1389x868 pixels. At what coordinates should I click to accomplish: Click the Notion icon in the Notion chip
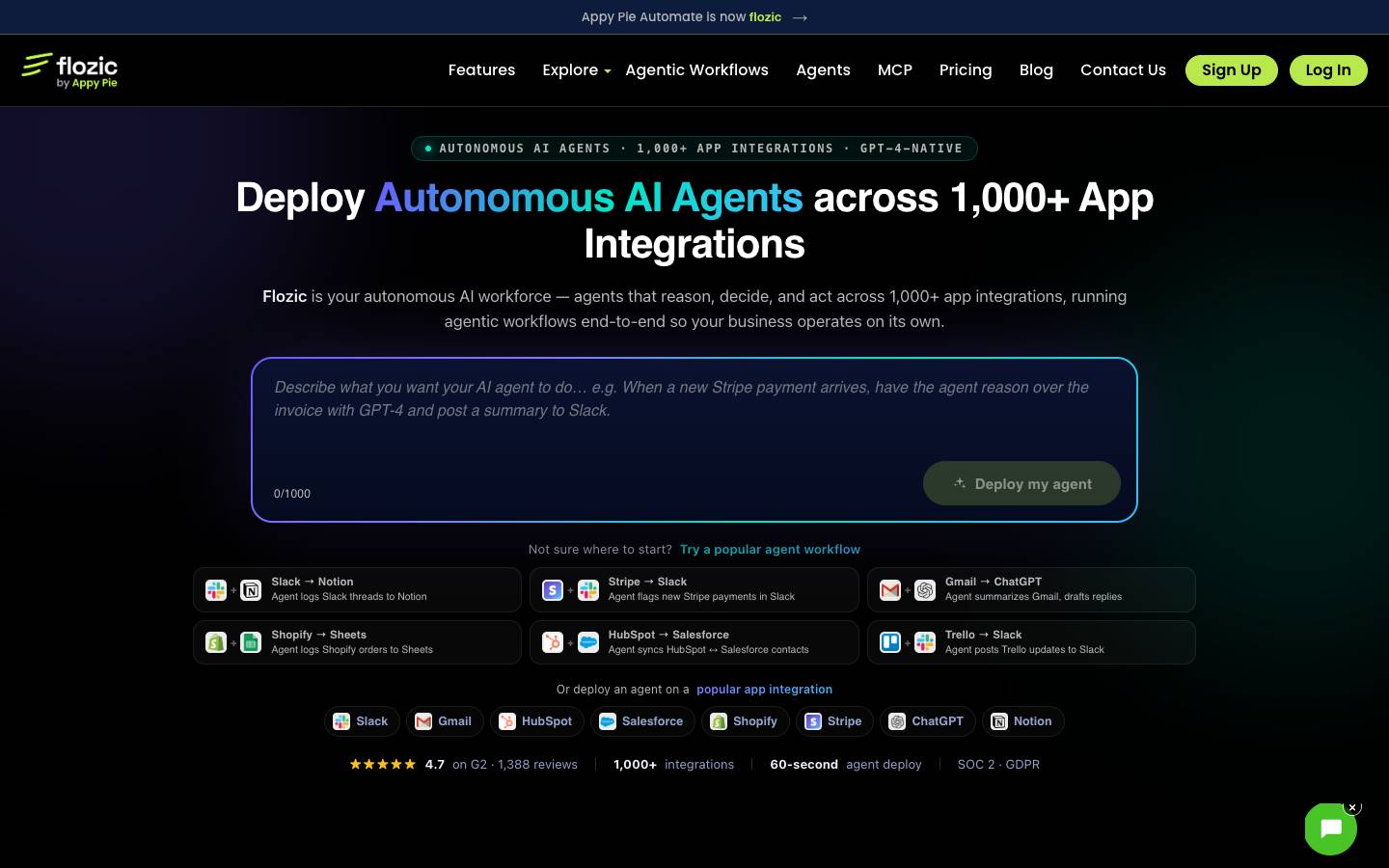pos(999,721)
